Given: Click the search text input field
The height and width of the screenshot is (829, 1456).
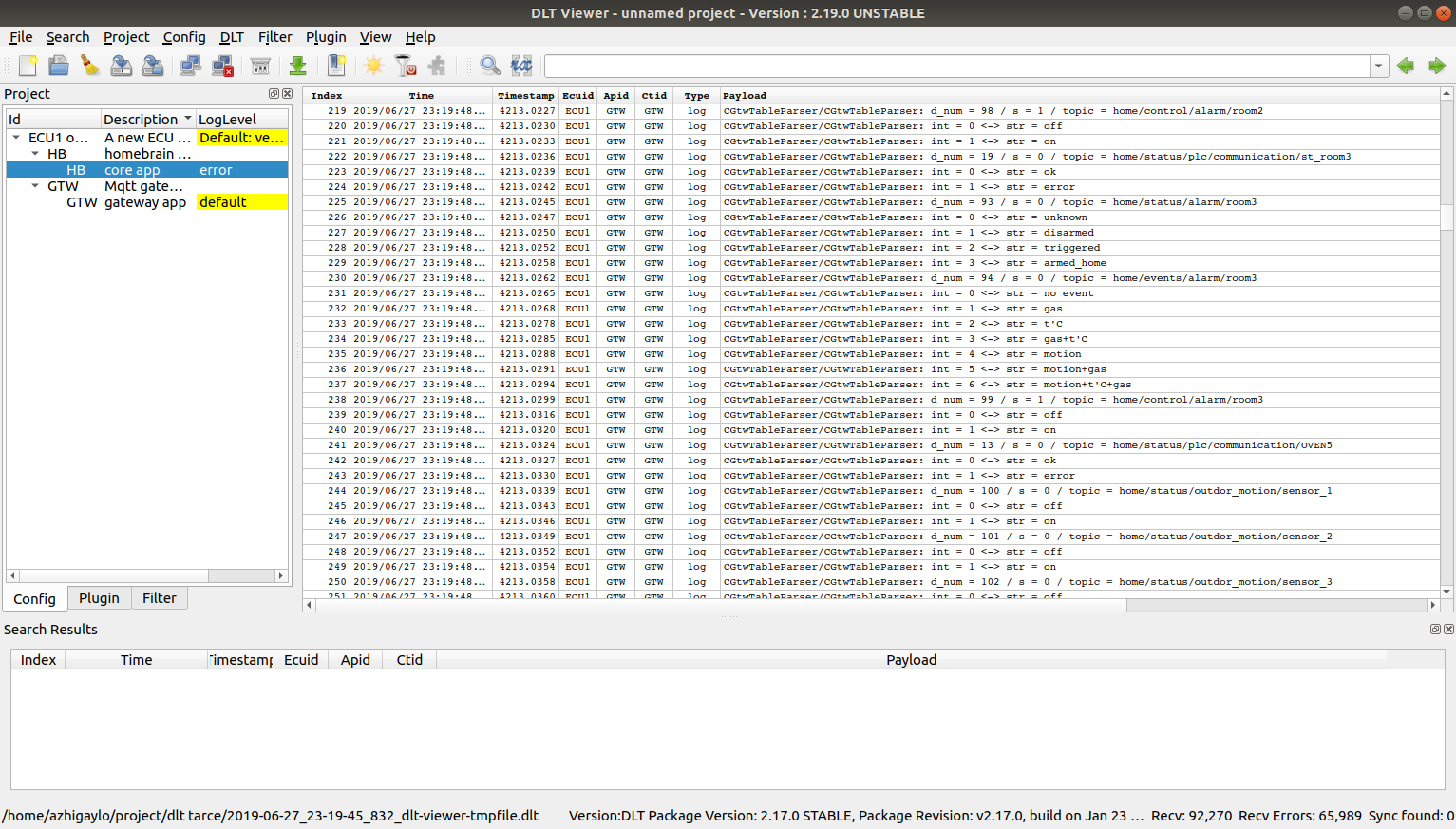Looking at the screenshot, I should [x=957, y=66].
